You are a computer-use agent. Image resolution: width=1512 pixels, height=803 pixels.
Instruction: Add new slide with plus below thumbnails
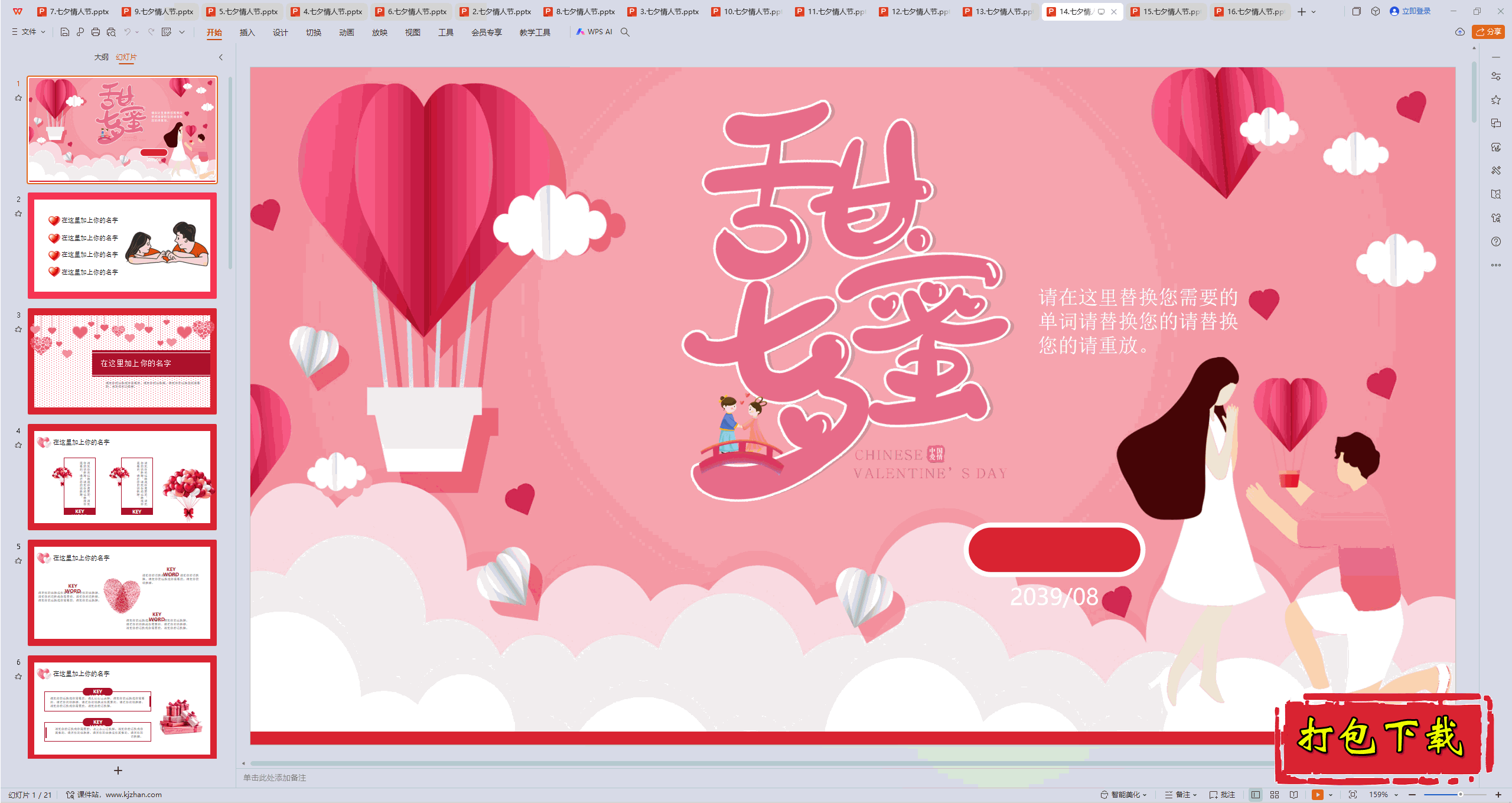[118, 771]
